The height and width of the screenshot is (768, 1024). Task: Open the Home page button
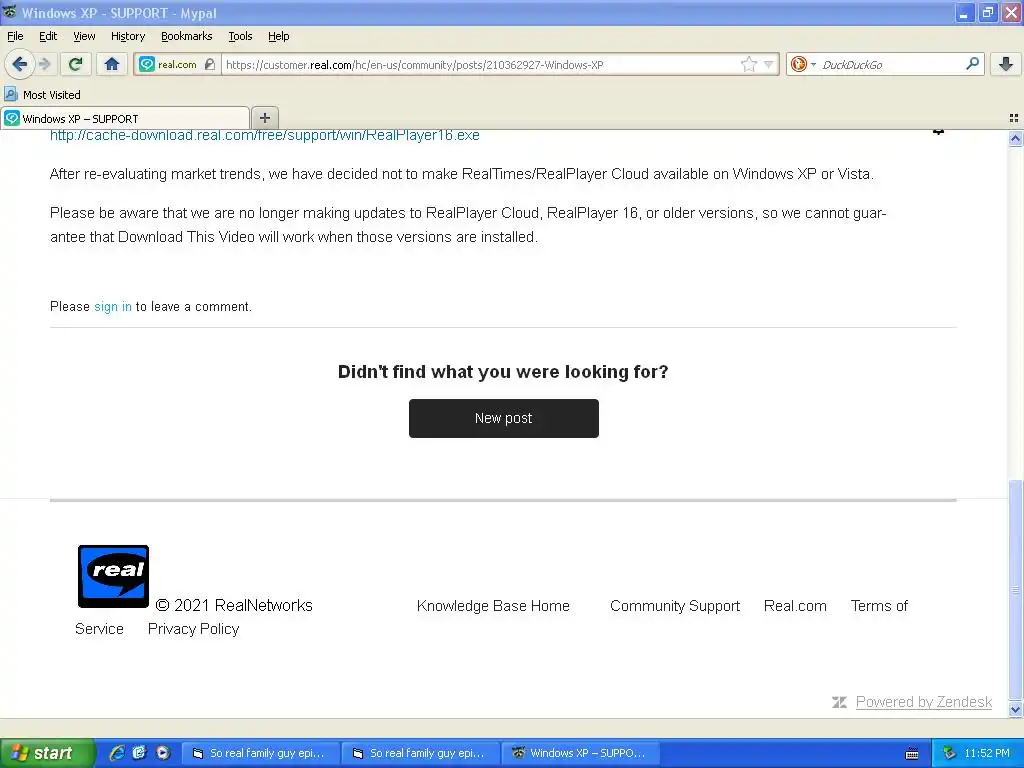(112, 64)
